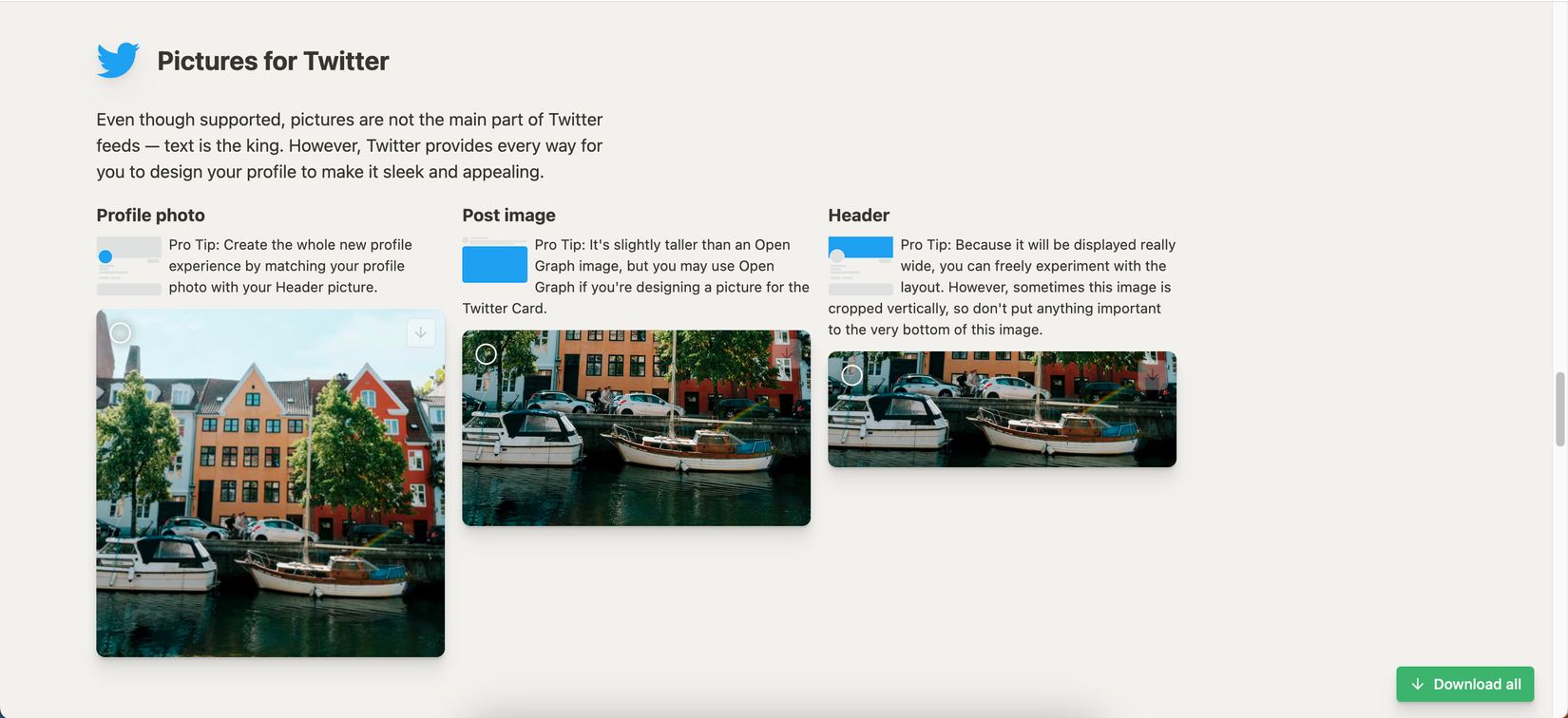The height and width of the screenshot is (718, 1568).
Task: Click the Header section title
Action: coord(858,216)
